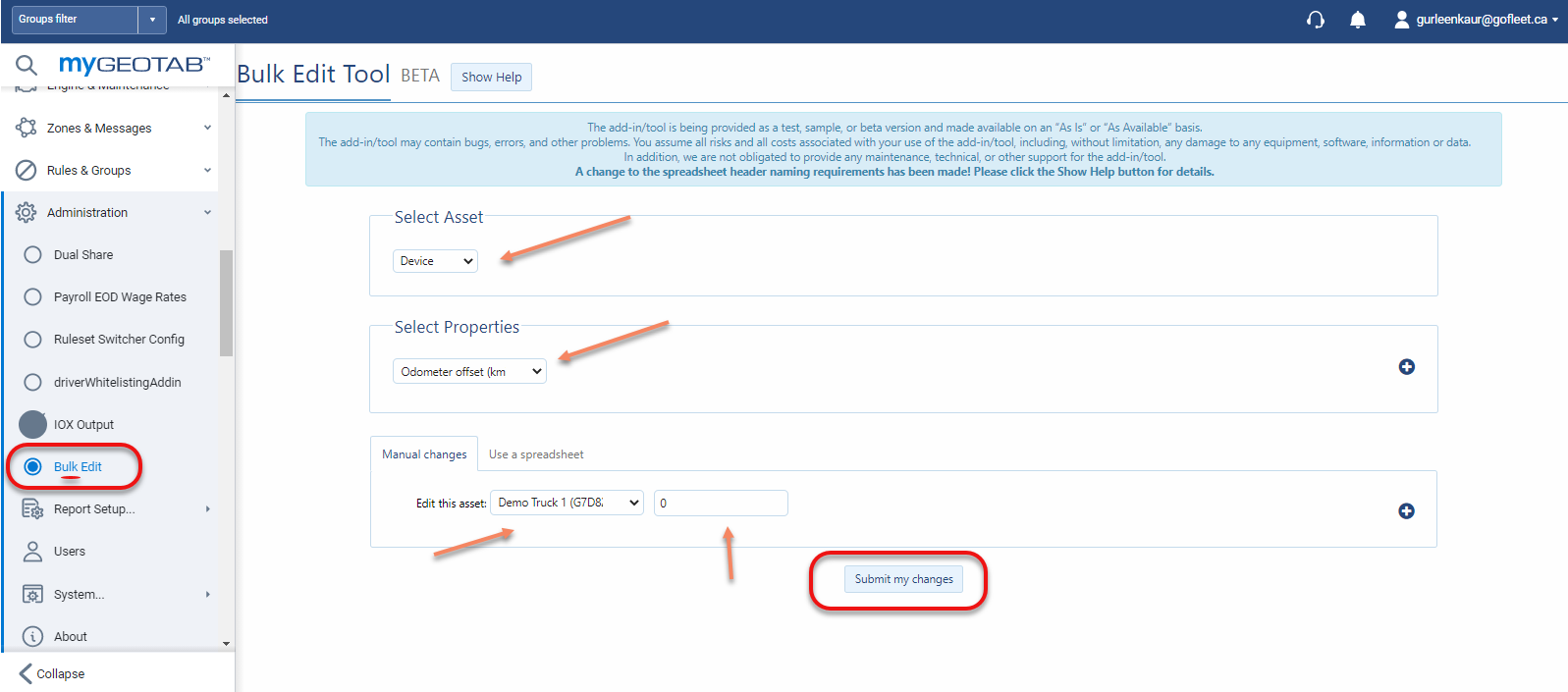Open driverWhitelistingAddin menu item

pos(118,382)
